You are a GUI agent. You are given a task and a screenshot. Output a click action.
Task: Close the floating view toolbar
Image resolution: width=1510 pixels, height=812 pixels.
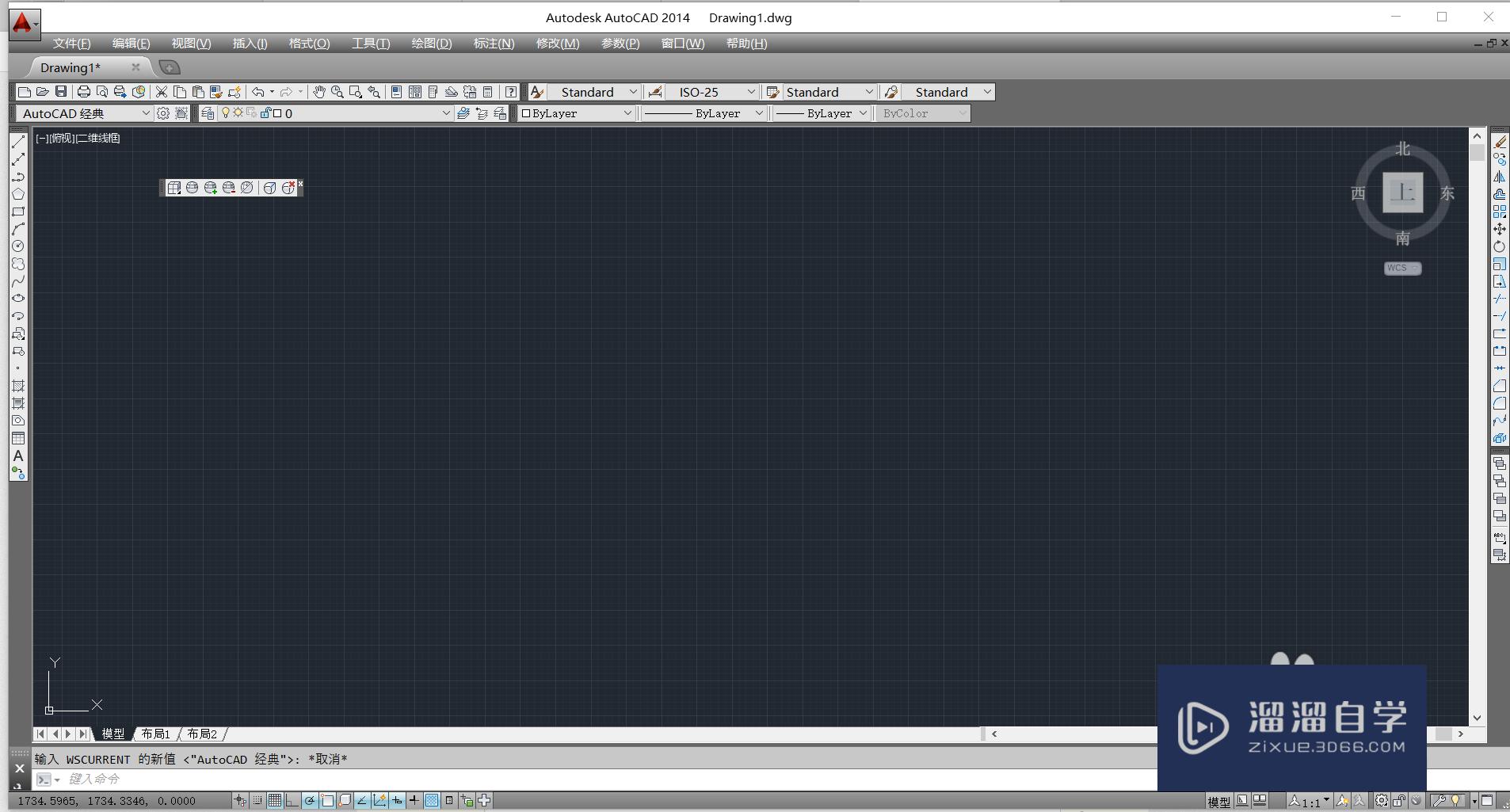300,184
